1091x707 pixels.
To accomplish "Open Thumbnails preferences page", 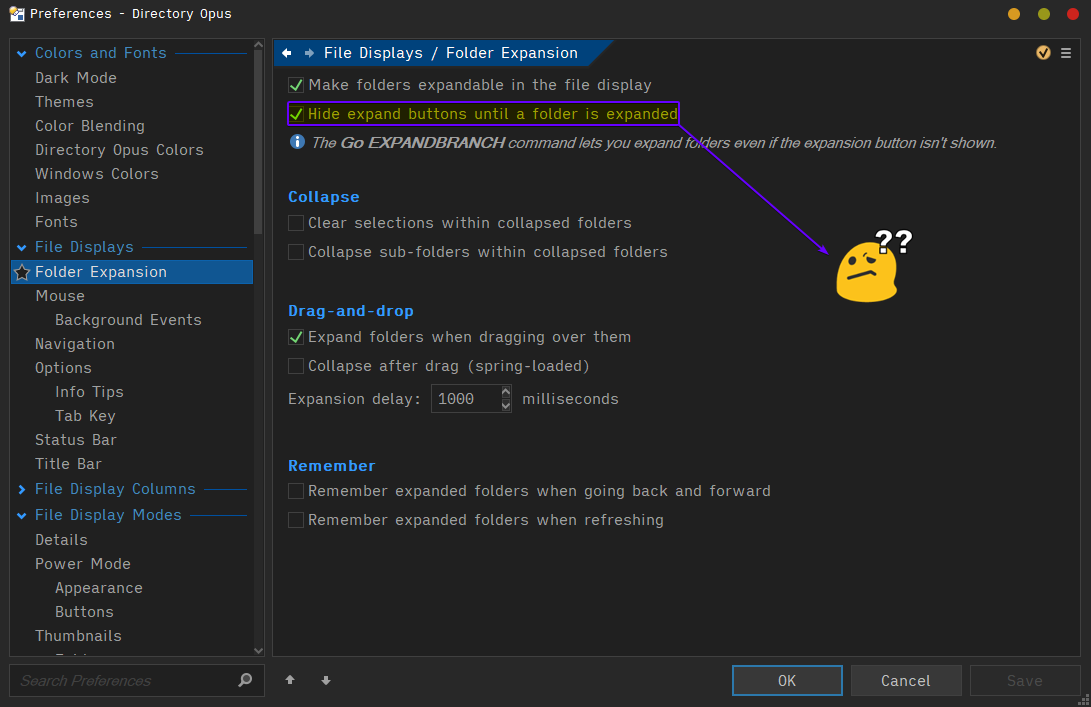I will (78, 636).
